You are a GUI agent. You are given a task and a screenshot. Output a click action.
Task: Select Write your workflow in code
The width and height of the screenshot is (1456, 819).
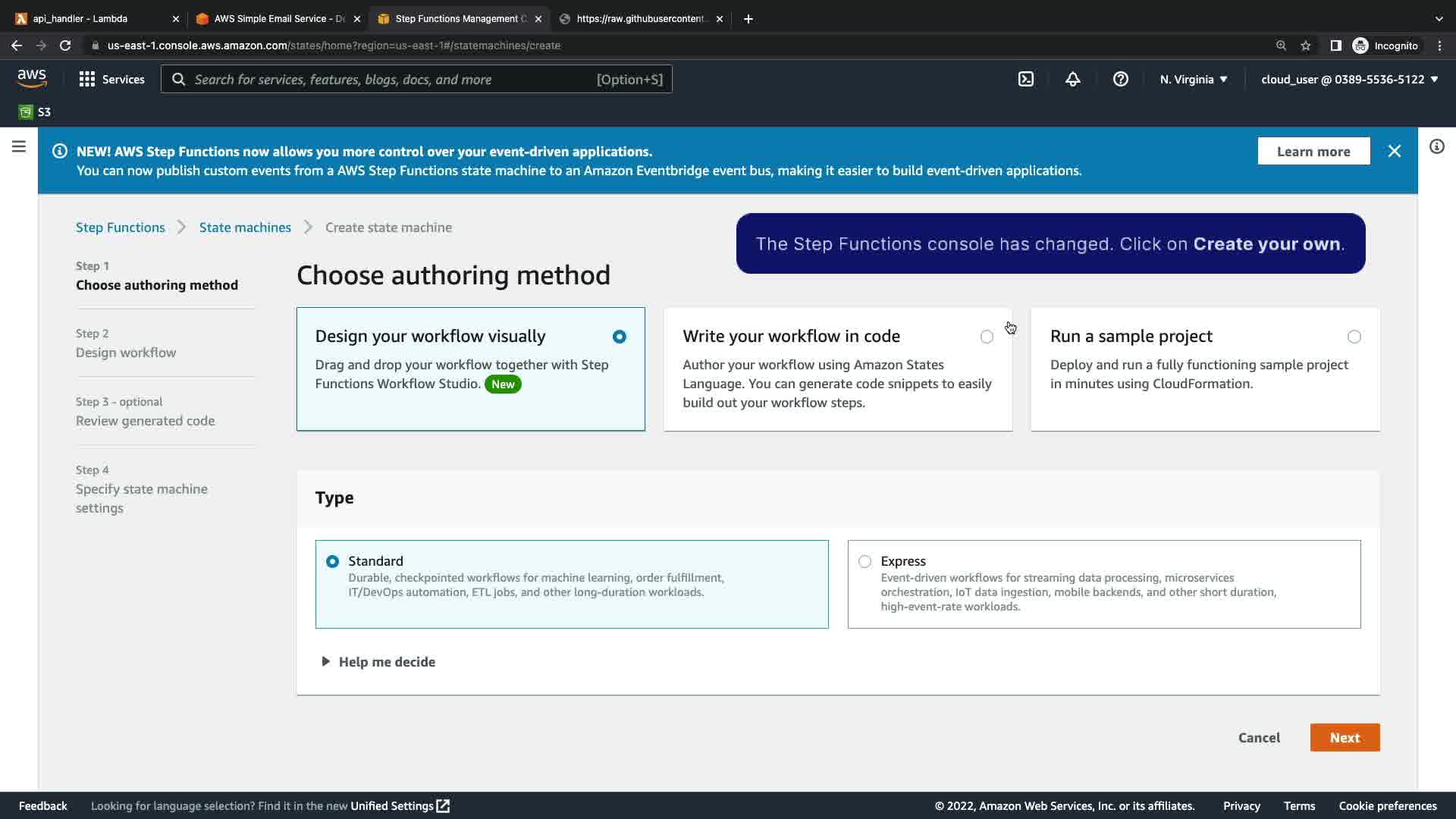tap(986, 337)
